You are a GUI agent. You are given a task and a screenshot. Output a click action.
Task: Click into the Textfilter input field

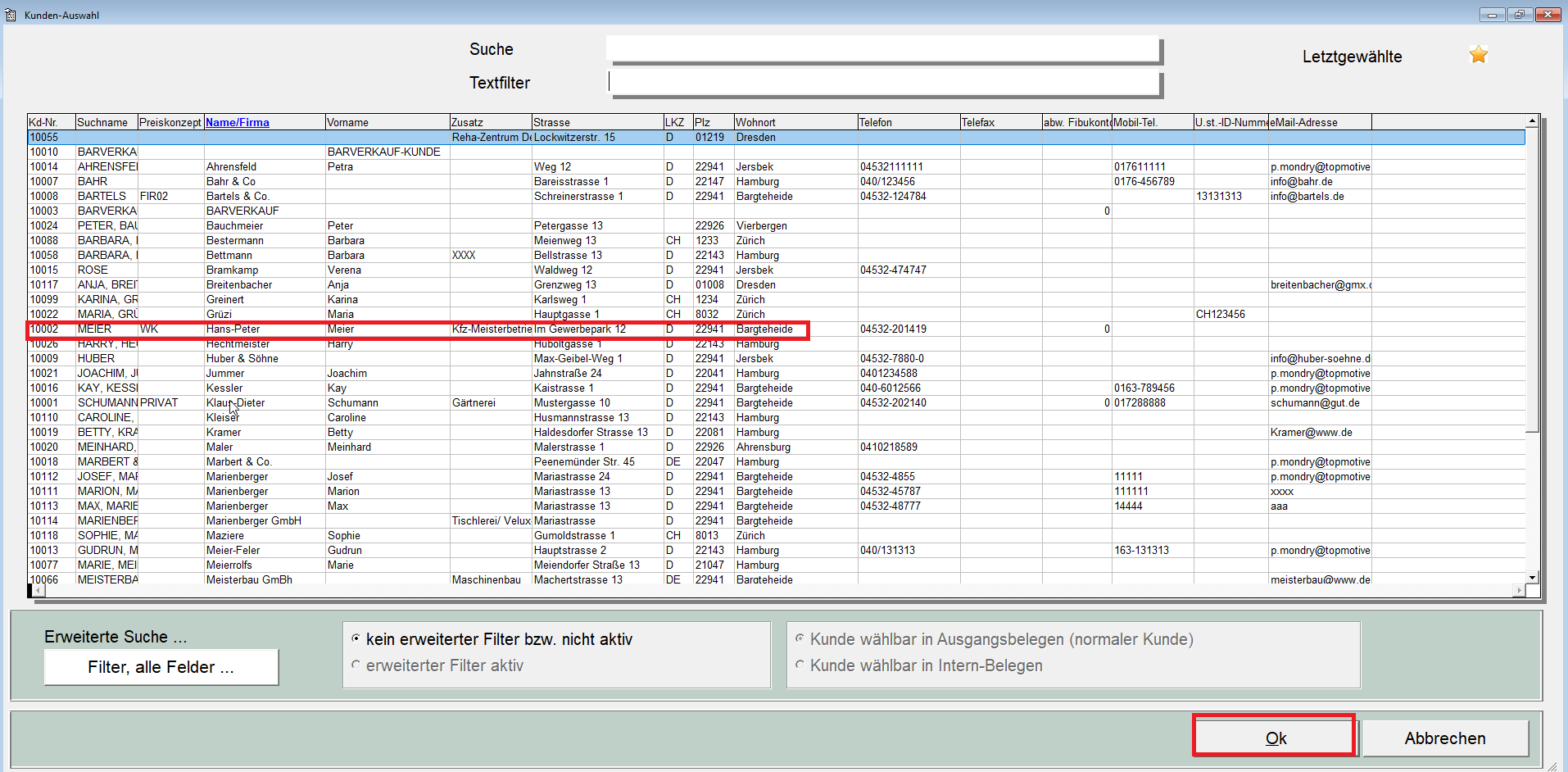883,83
